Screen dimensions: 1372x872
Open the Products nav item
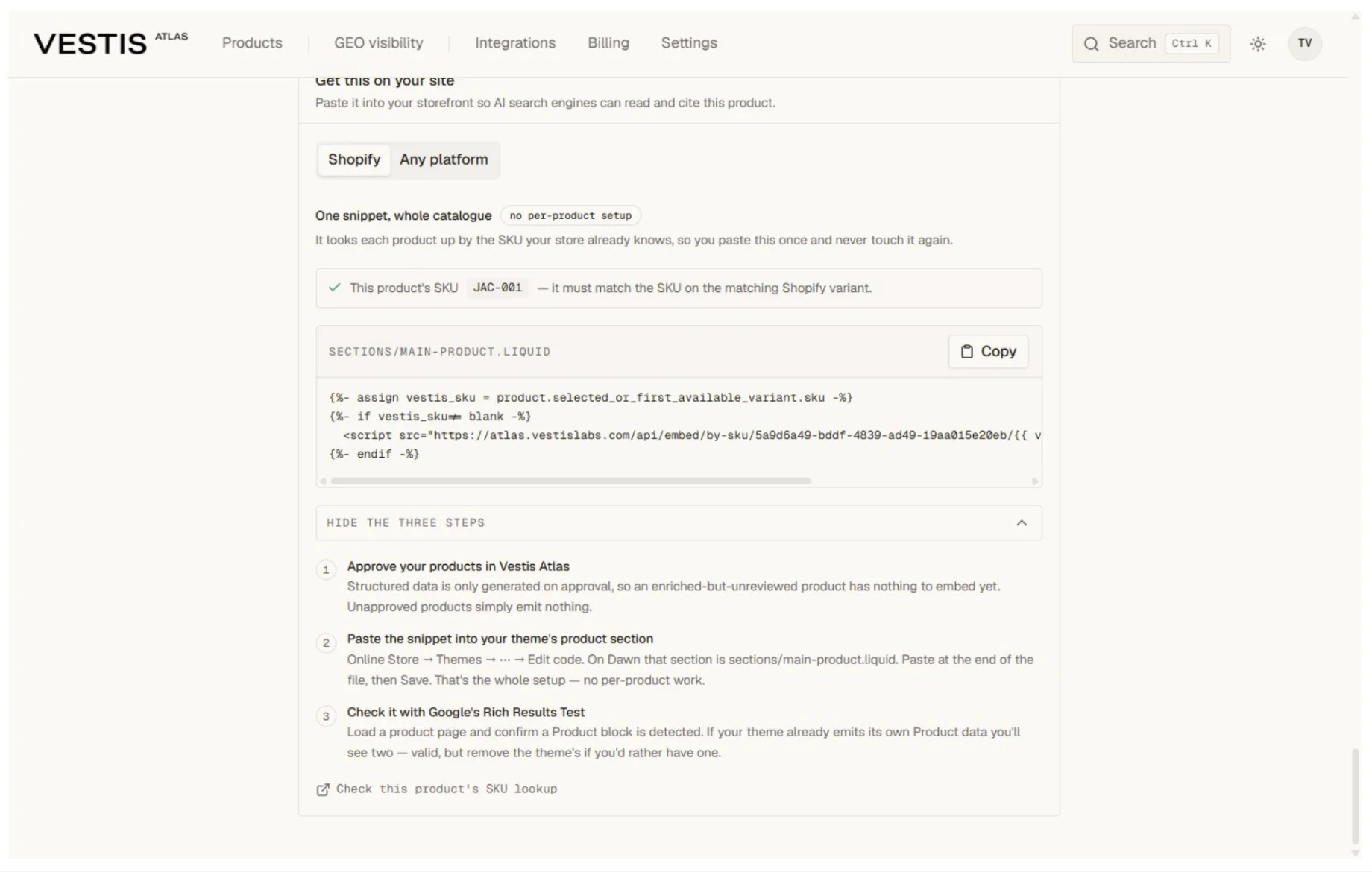click(252, 43)
